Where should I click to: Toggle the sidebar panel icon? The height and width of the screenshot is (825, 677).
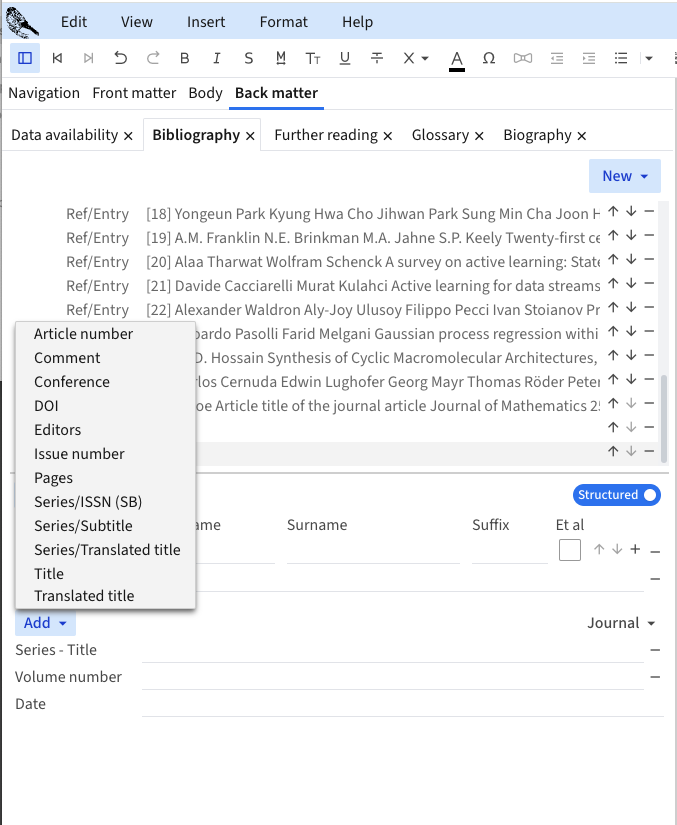coord(25,58)
